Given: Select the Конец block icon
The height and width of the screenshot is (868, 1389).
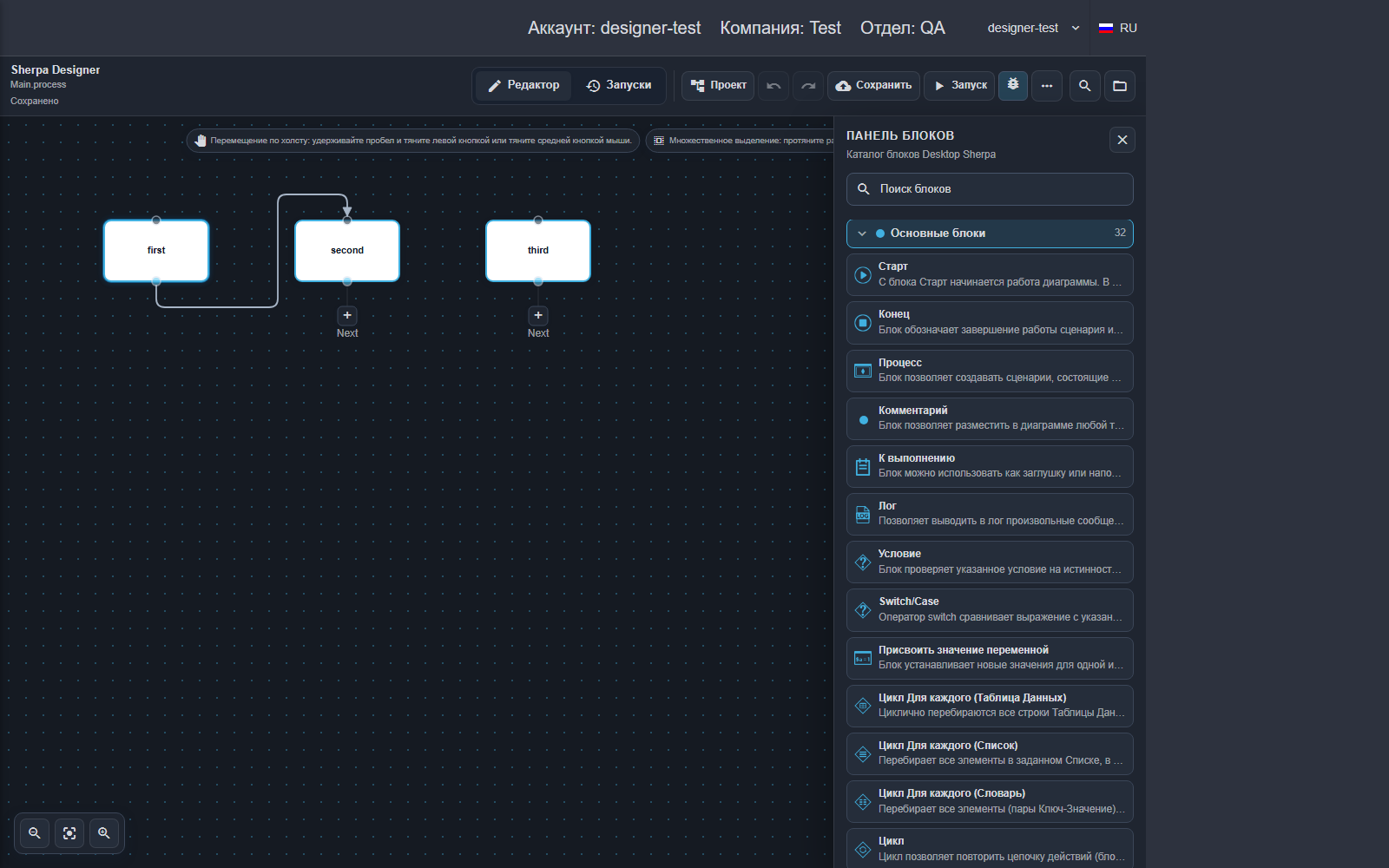Looking at the screenshot, I should [863, 323].
